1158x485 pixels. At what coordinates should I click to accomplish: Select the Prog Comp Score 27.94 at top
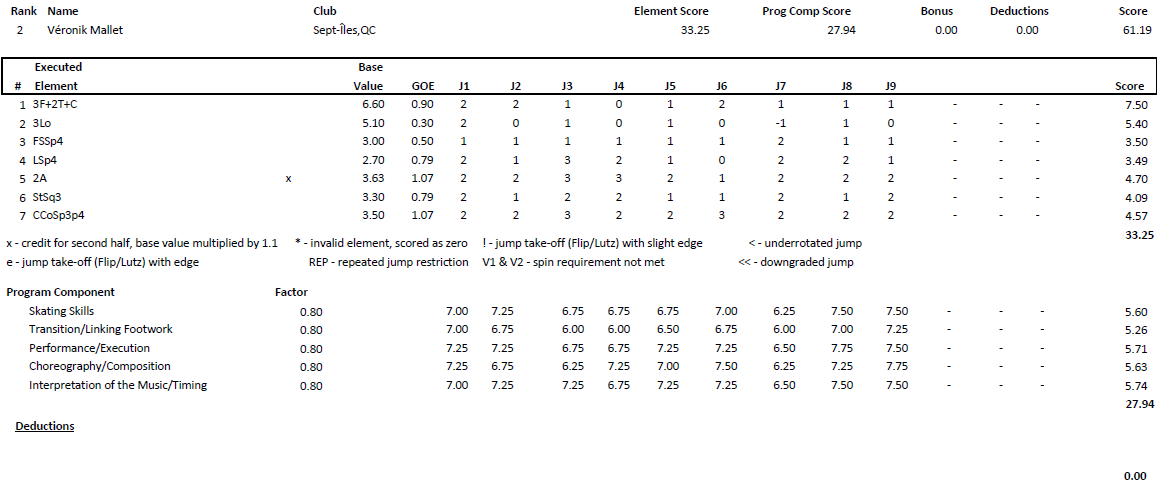coord(841,30)
